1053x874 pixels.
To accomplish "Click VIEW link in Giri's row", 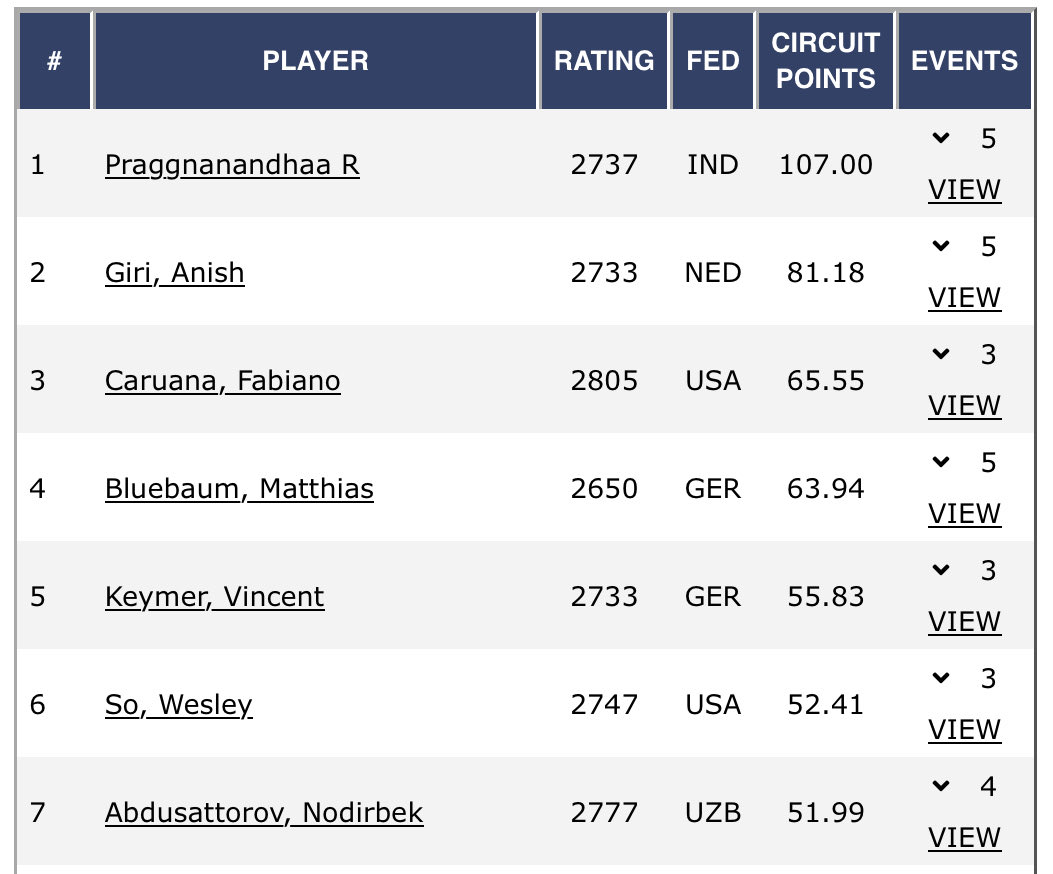I will pyautogui.click(x=964, y=297).
